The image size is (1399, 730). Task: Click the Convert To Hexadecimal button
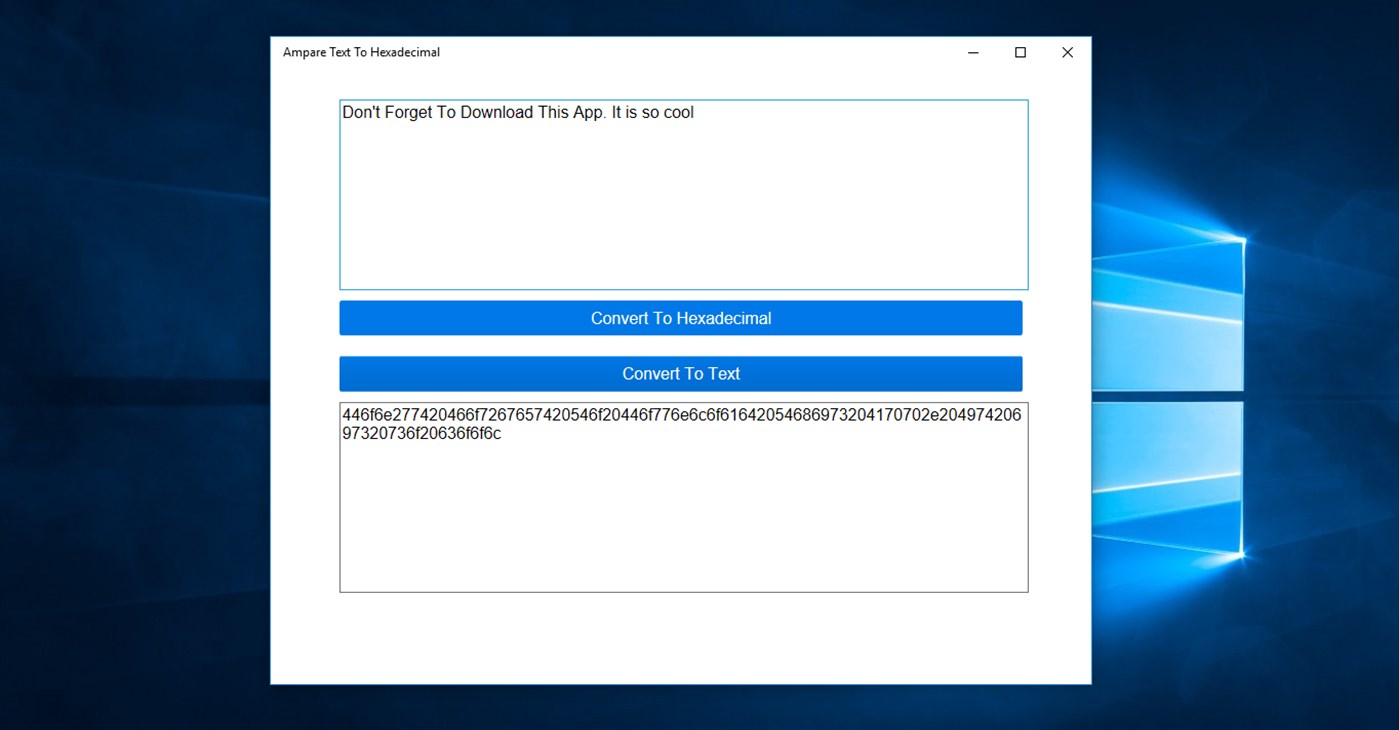(681, 317)
